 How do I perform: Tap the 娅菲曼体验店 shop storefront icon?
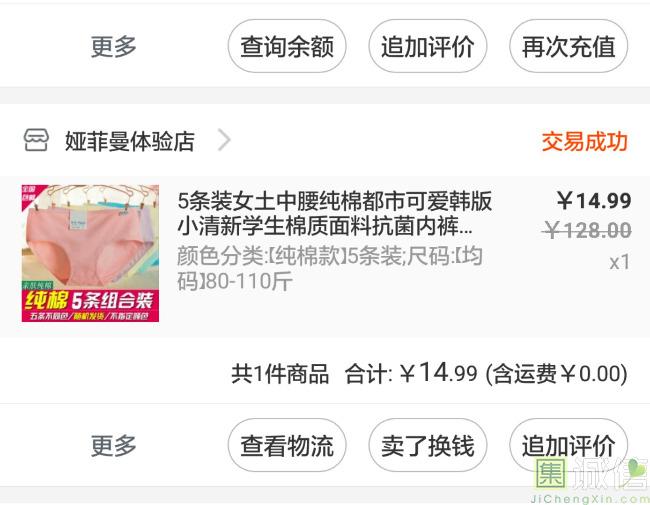(x=36, y=140)
